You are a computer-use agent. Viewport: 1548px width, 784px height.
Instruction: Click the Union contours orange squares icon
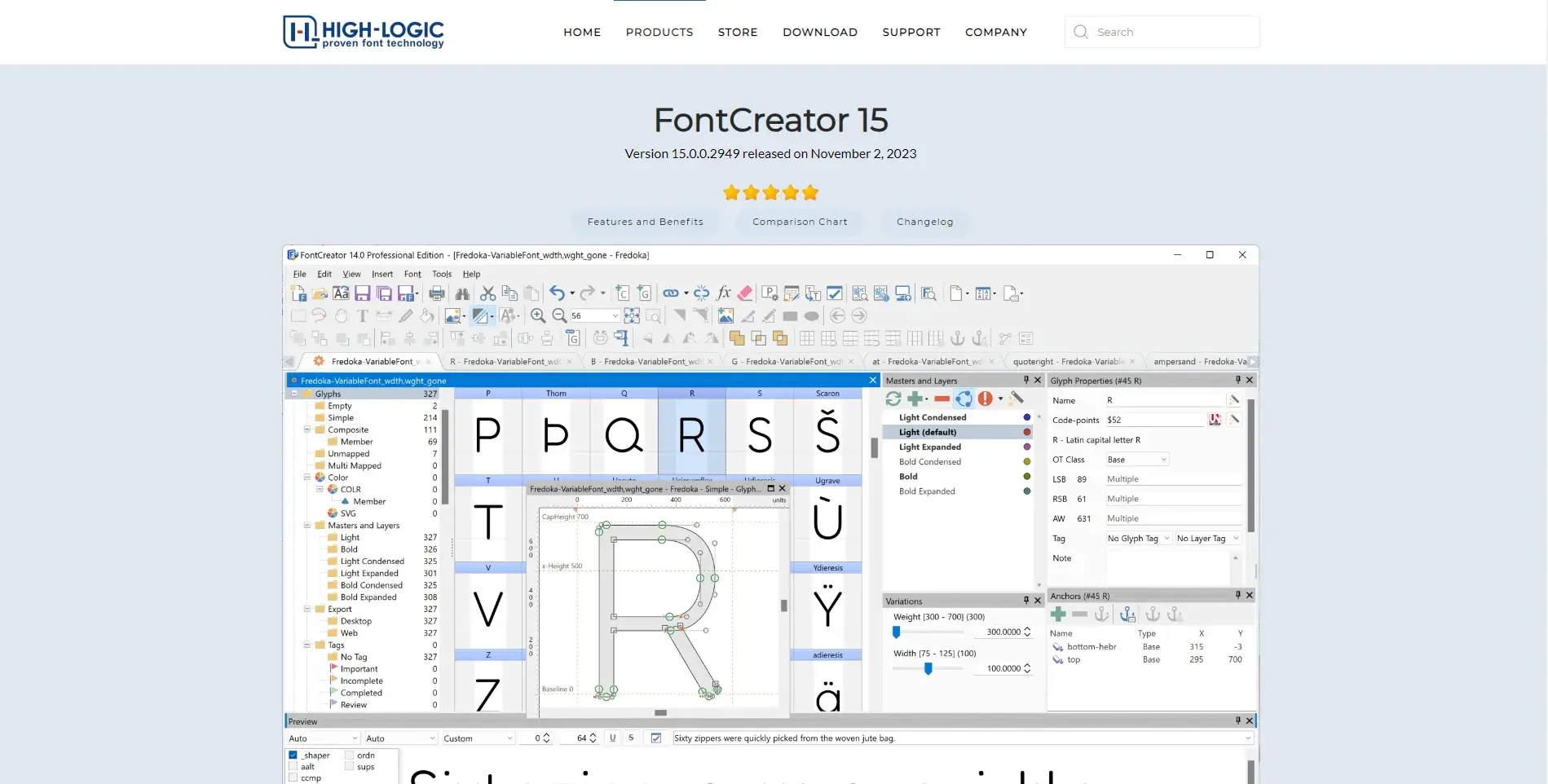737,338
